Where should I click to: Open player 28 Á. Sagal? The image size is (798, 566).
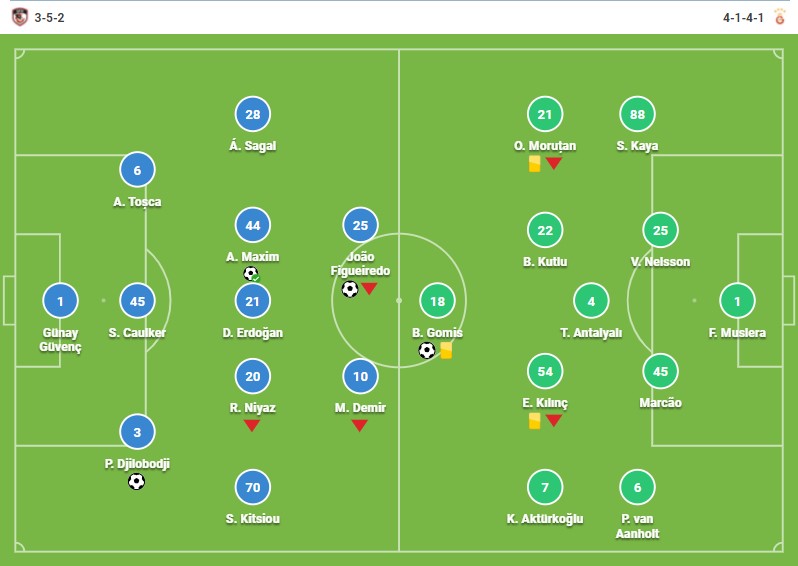[x=253, y=114]
